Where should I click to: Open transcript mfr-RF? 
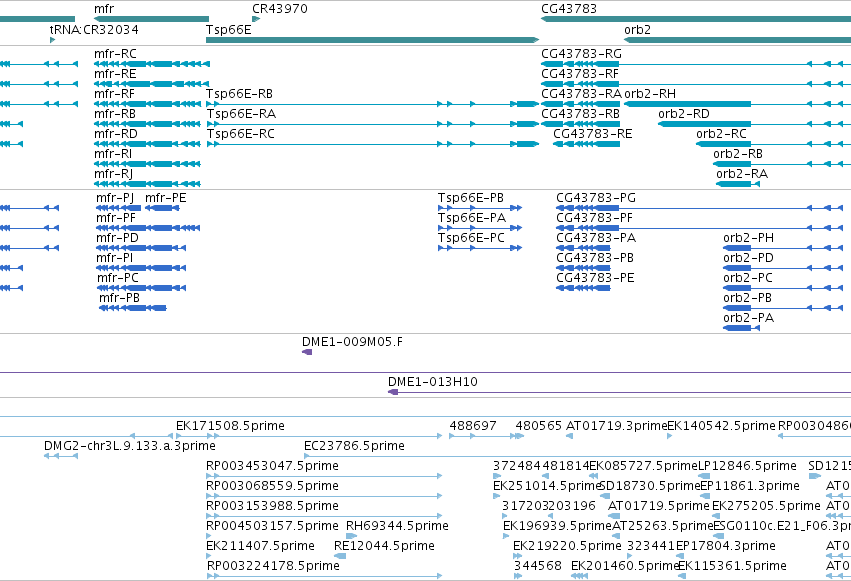click(148, 104)
